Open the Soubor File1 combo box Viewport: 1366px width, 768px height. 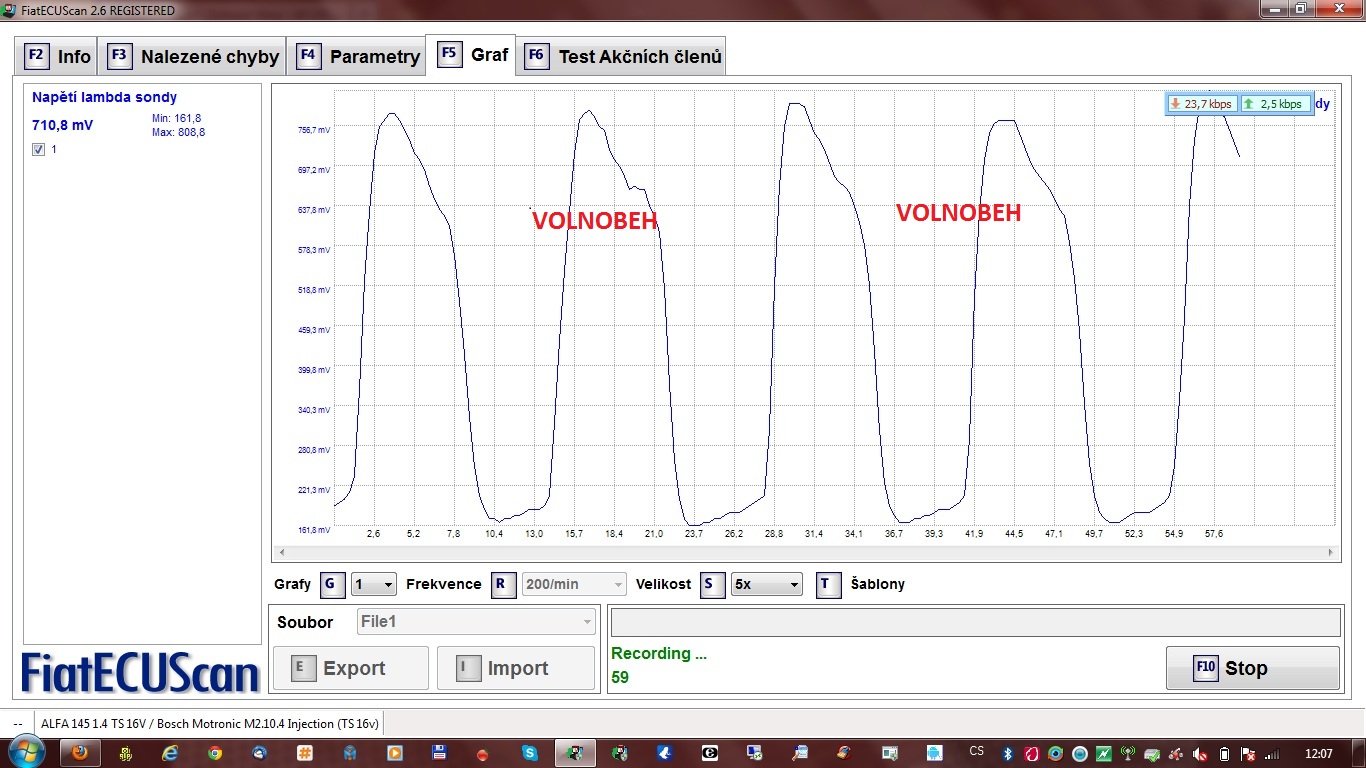[x=477, y=622]
